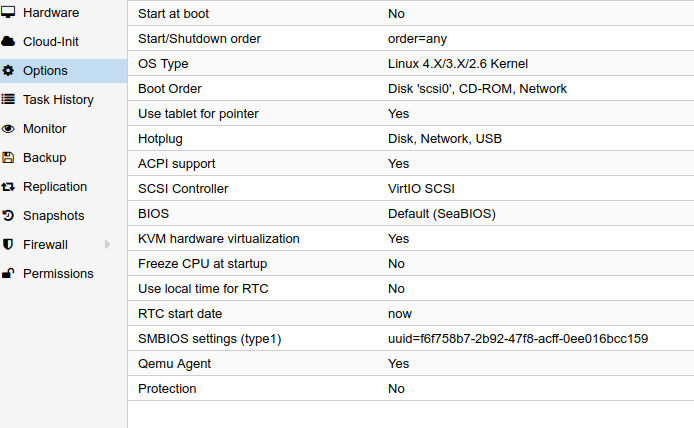The height and width of the screenshot is (428, 694).
Task: Select the SMBIOS settings uuid value
Action: (x=518, y=339)
